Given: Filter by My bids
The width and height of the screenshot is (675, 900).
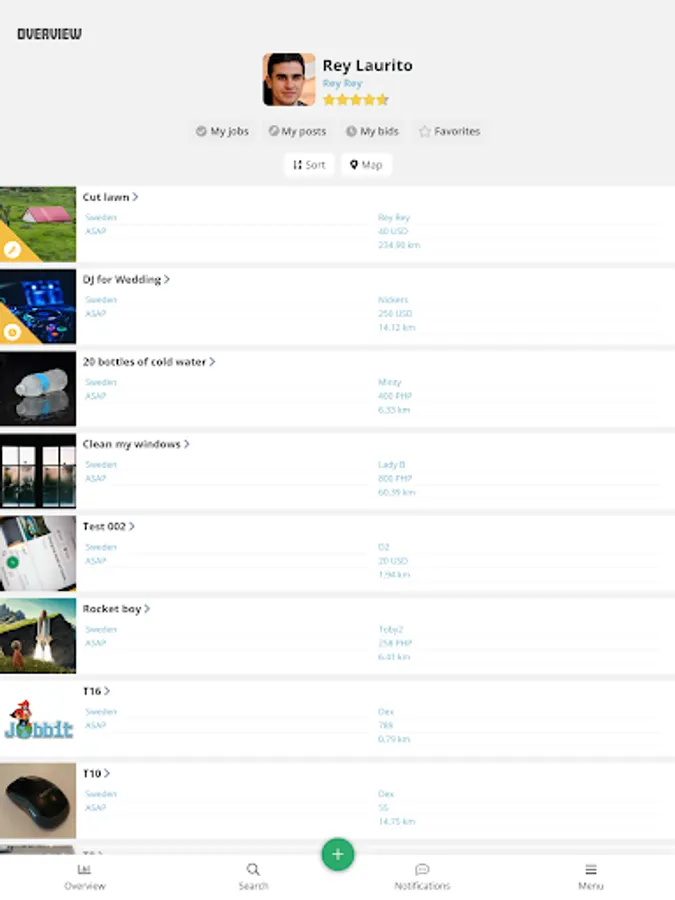Looking at the screenshot, I should tap(372, 131).
